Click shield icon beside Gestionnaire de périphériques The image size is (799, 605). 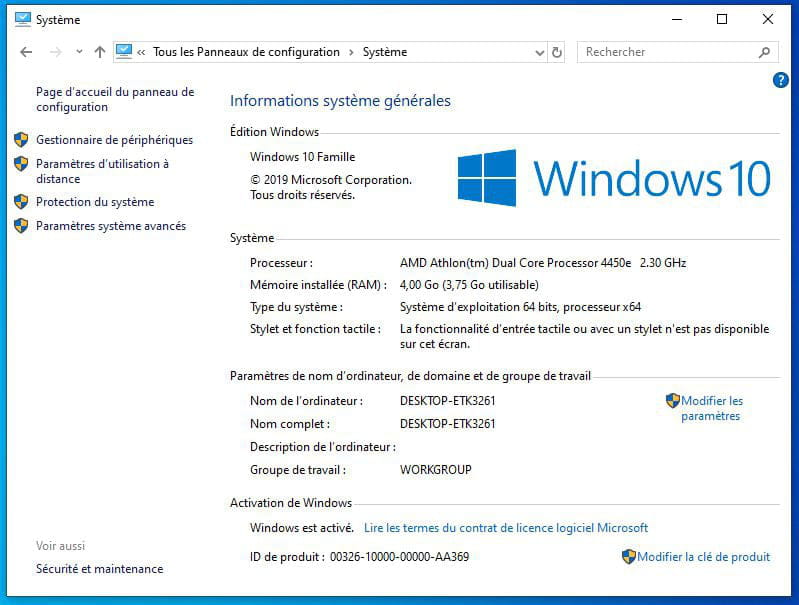pos(21,139)
